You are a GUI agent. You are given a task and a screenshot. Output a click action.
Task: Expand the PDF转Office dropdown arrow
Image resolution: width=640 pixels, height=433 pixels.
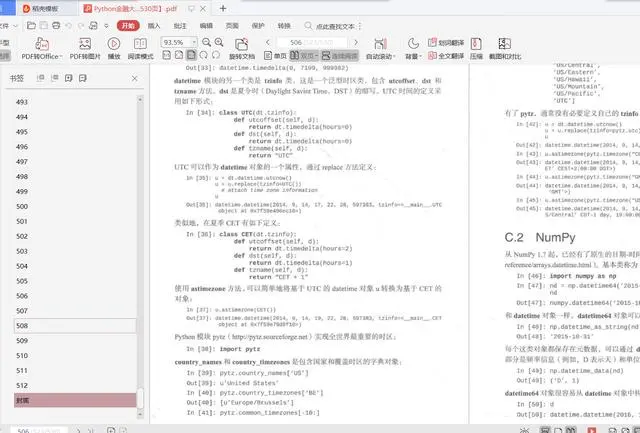61,56
